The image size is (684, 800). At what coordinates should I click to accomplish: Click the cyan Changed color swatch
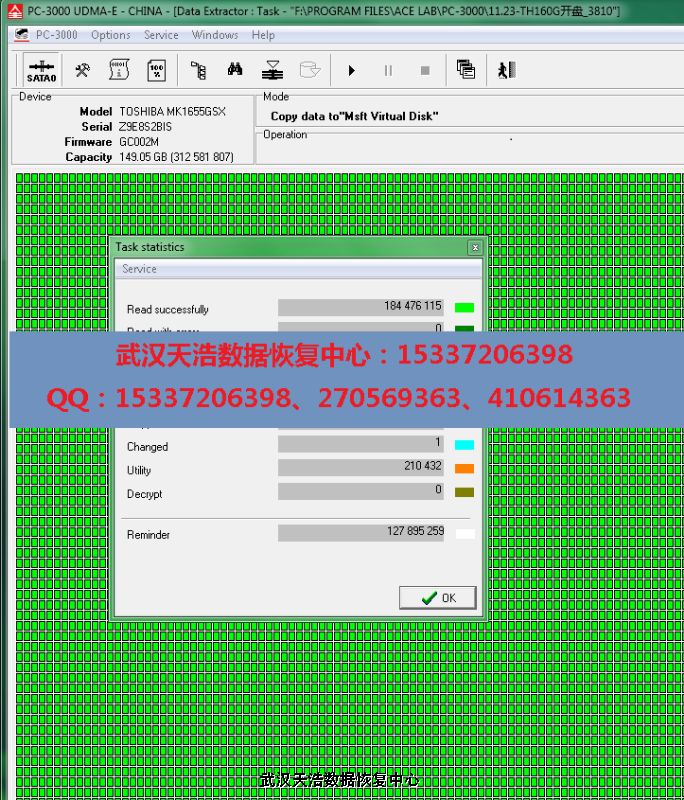464,445
